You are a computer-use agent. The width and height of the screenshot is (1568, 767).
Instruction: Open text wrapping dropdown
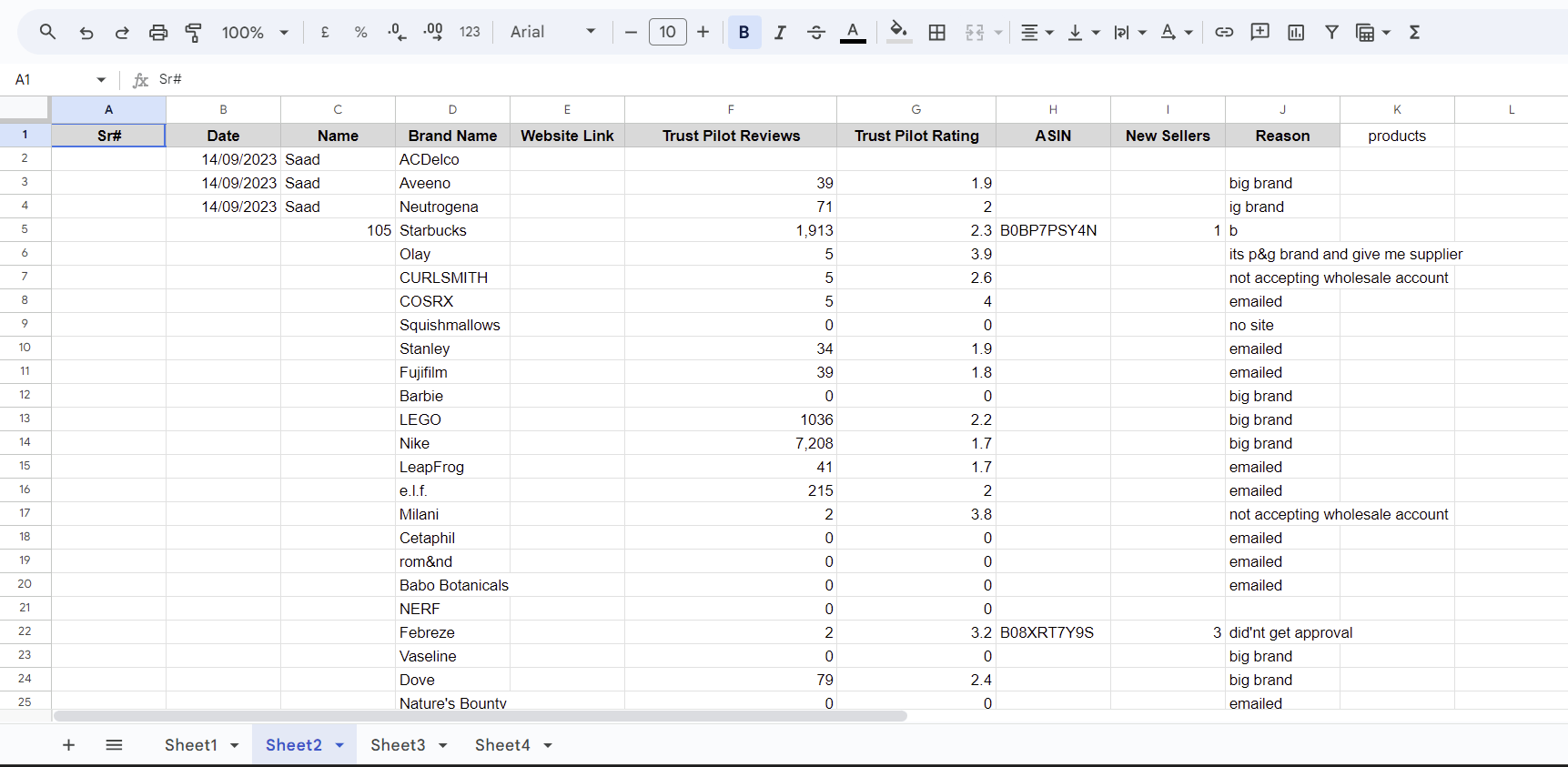1129,32
